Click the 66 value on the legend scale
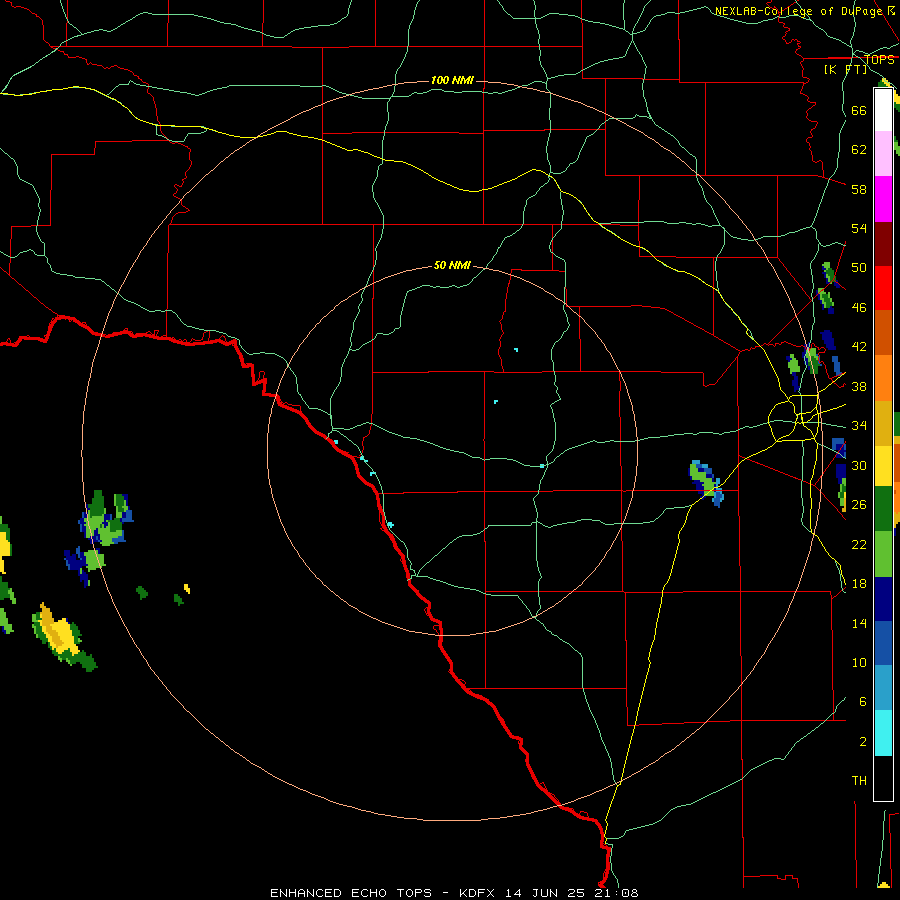The height and width of the screenshot is (900, 900). pyautogui.click(x=859, y=110)
